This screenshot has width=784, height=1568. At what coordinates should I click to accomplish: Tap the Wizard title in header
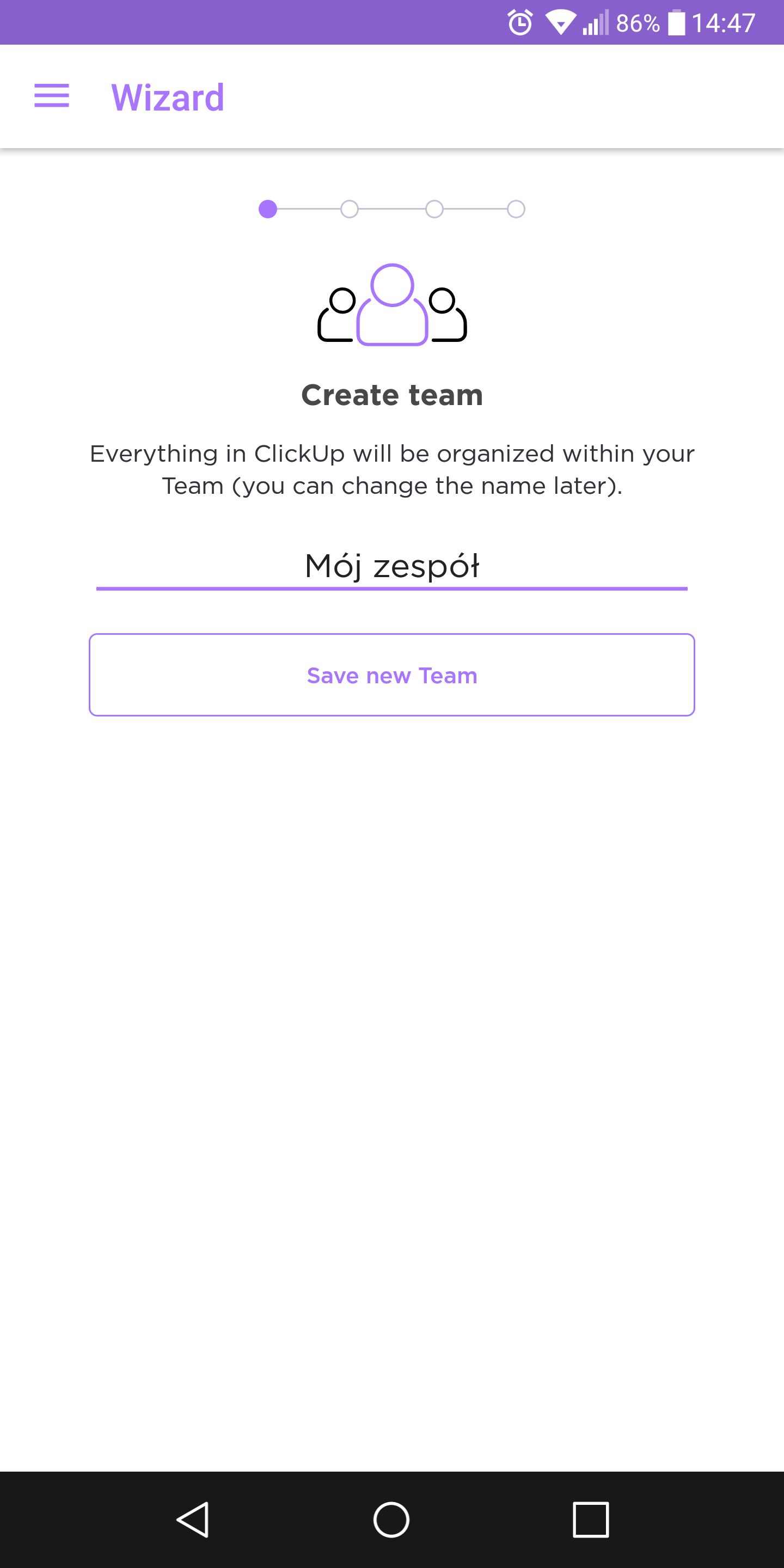tap(168, 97)
